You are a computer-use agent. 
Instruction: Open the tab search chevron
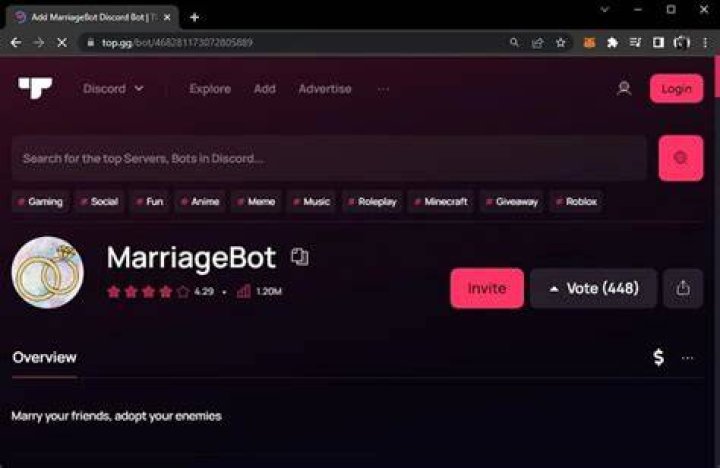tap(605, 9)
